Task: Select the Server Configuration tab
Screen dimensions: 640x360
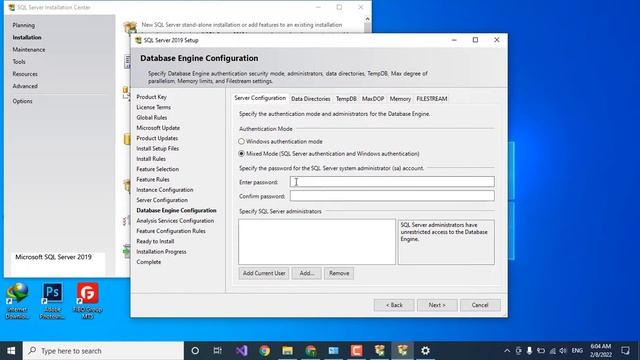Action: pyautogui.click(x=260, y=98)
